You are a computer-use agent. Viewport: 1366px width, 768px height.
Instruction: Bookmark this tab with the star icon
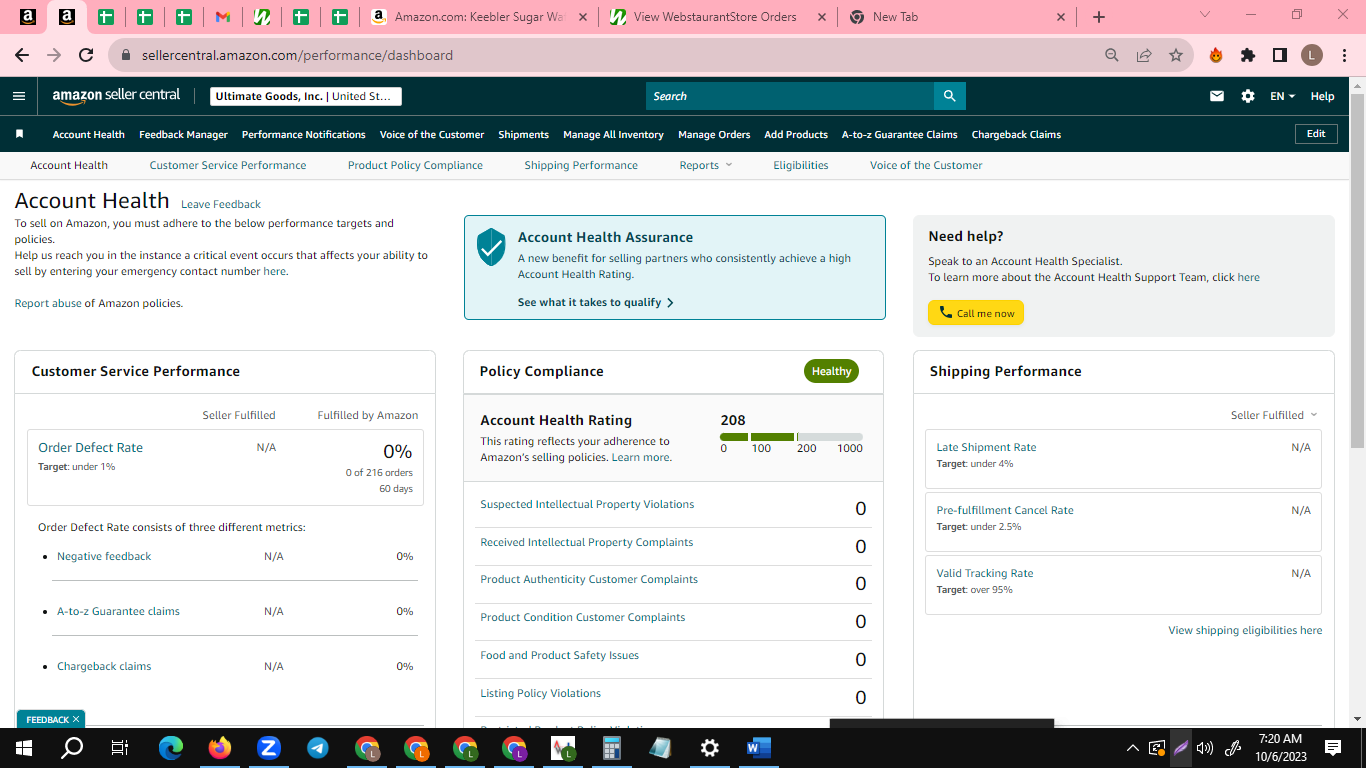point(1176,56)
